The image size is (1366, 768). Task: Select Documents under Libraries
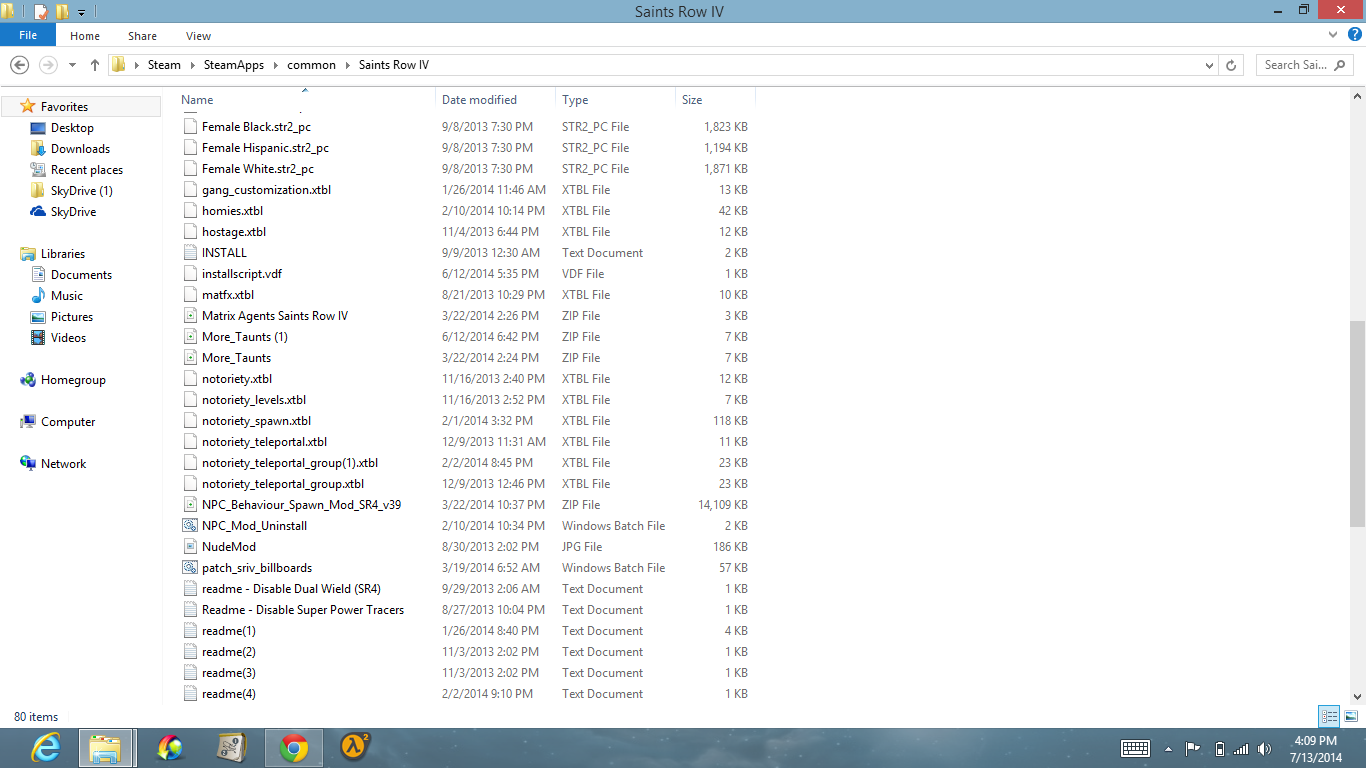click(x=81, y=275)
